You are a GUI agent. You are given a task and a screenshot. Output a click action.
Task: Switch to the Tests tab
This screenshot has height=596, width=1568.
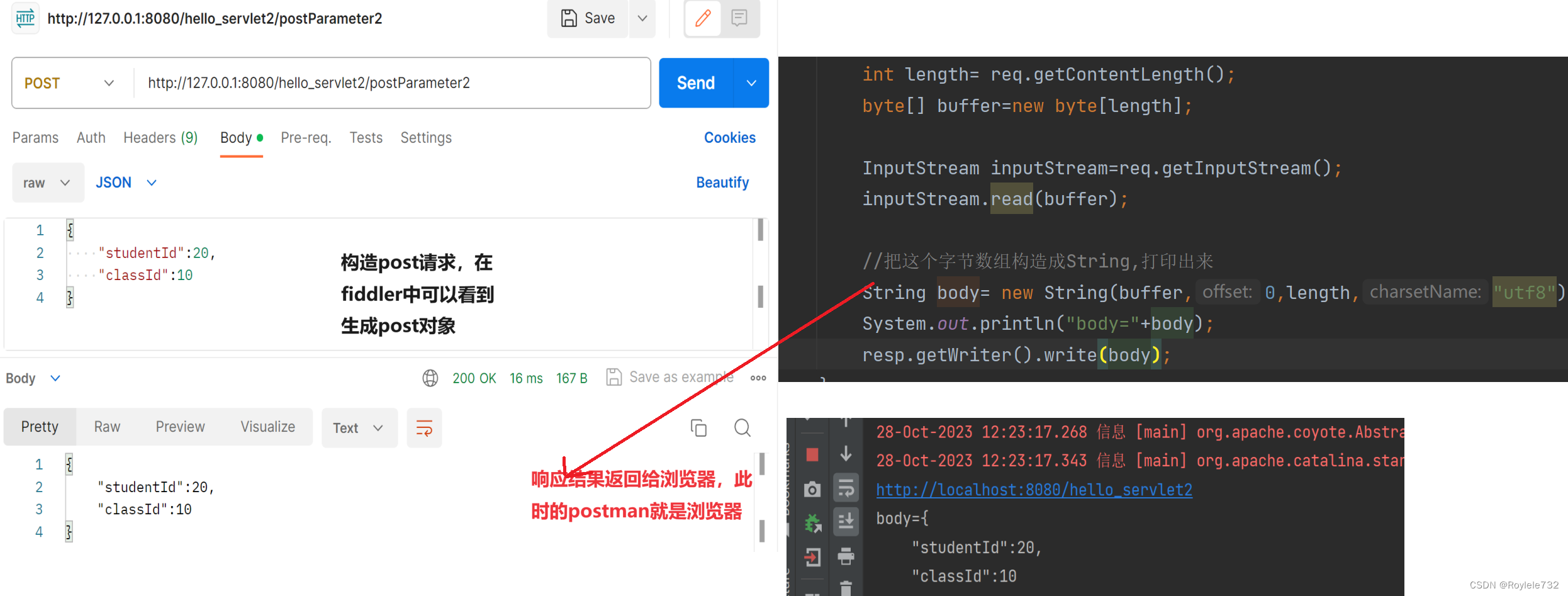click(x=366, y=137)
